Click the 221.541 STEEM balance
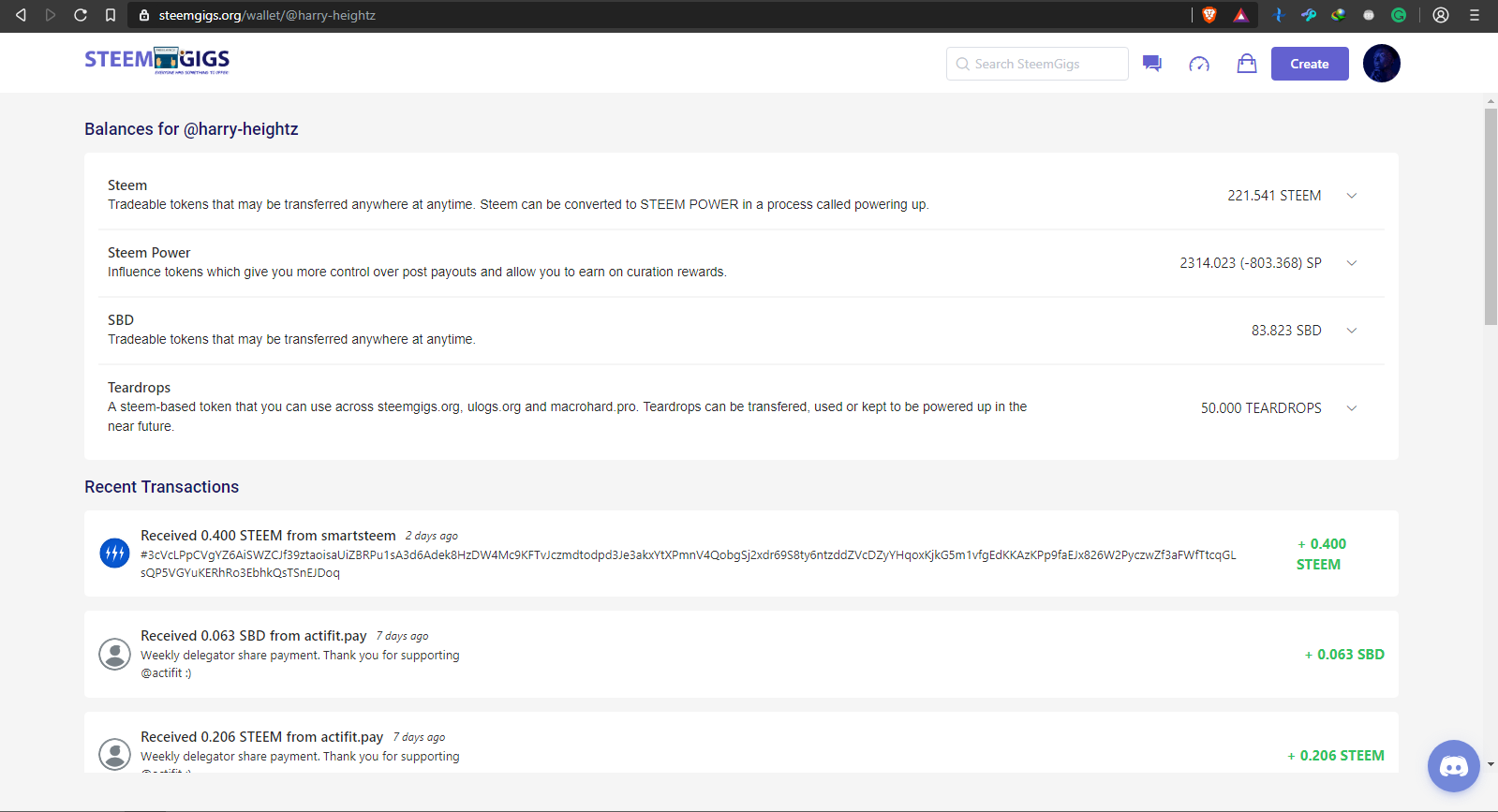1498x812 pixels. [x=1274, y=196]
